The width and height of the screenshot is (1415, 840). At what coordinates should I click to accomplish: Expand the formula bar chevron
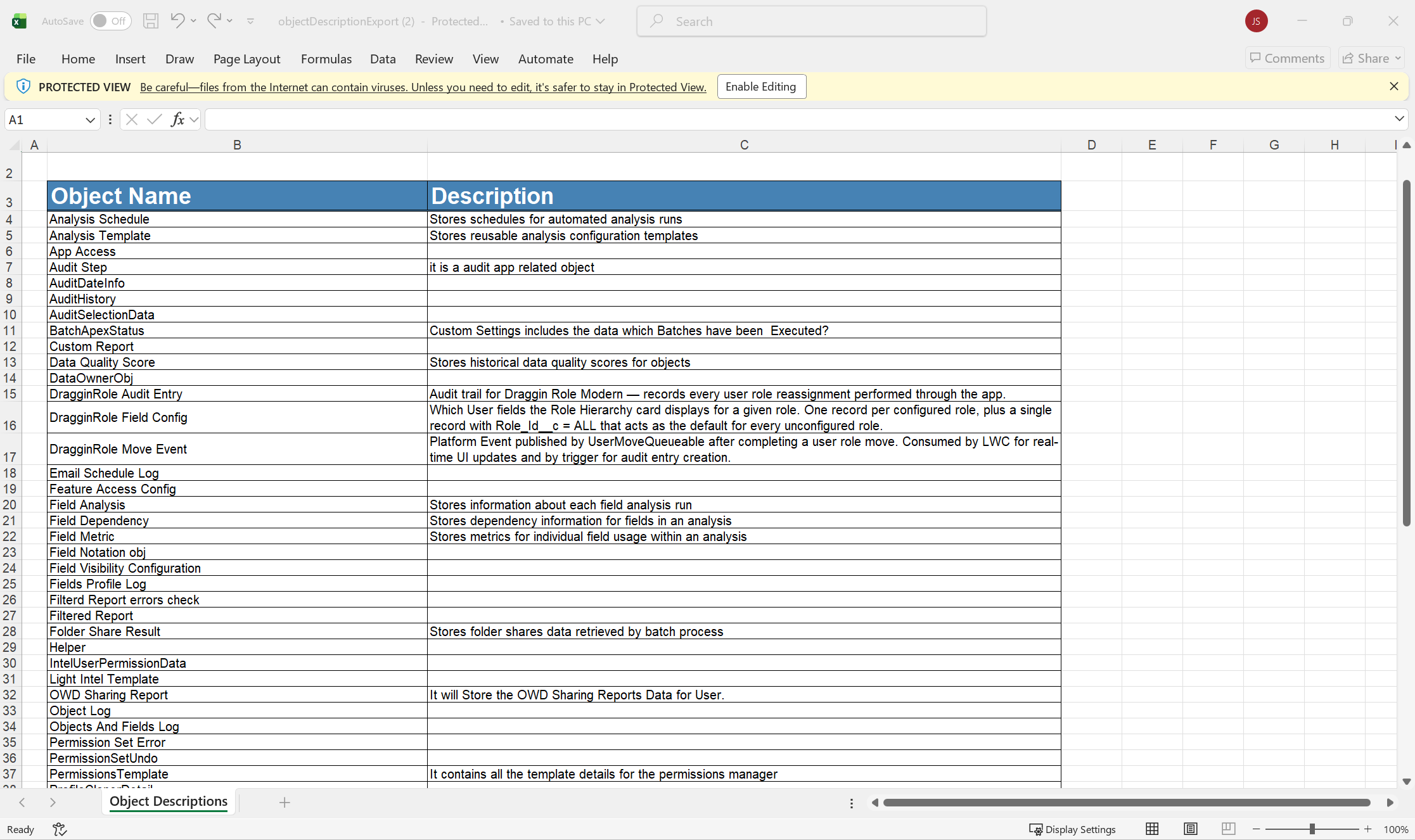coord(1399,119)
